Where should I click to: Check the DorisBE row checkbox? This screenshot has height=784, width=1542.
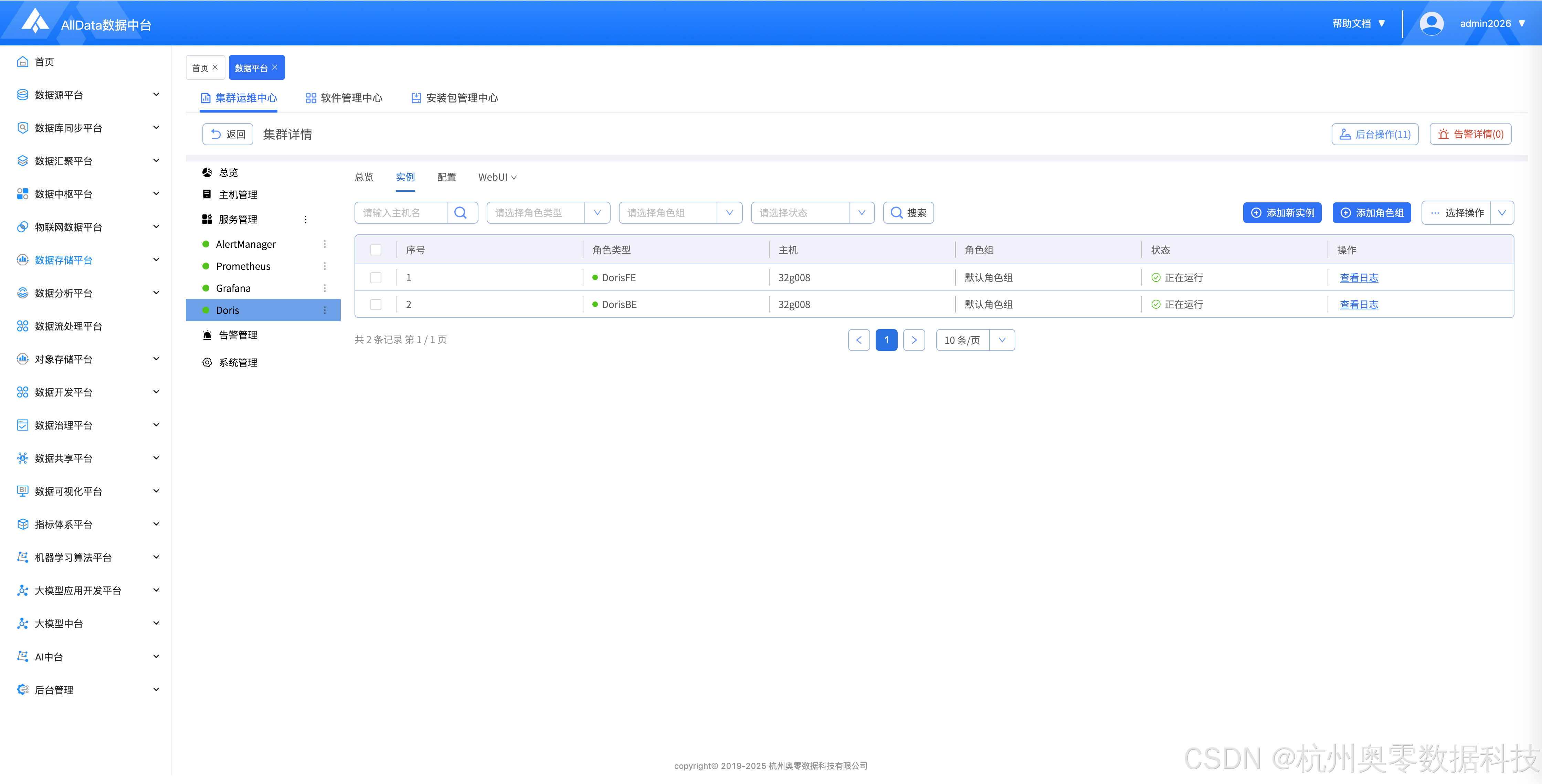(x=376, y=305)
